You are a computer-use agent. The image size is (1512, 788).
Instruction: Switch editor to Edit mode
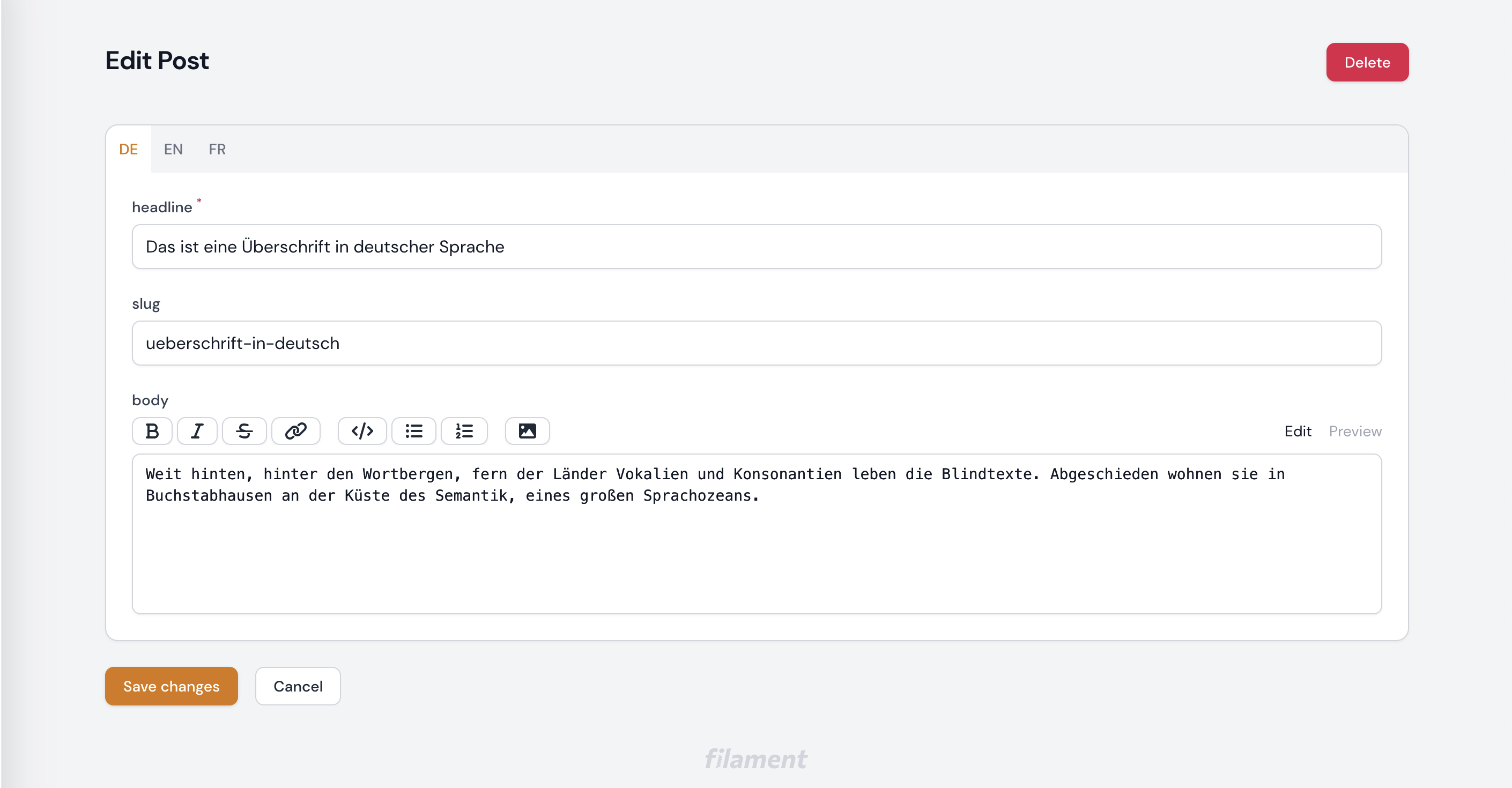coord(1297,432)
